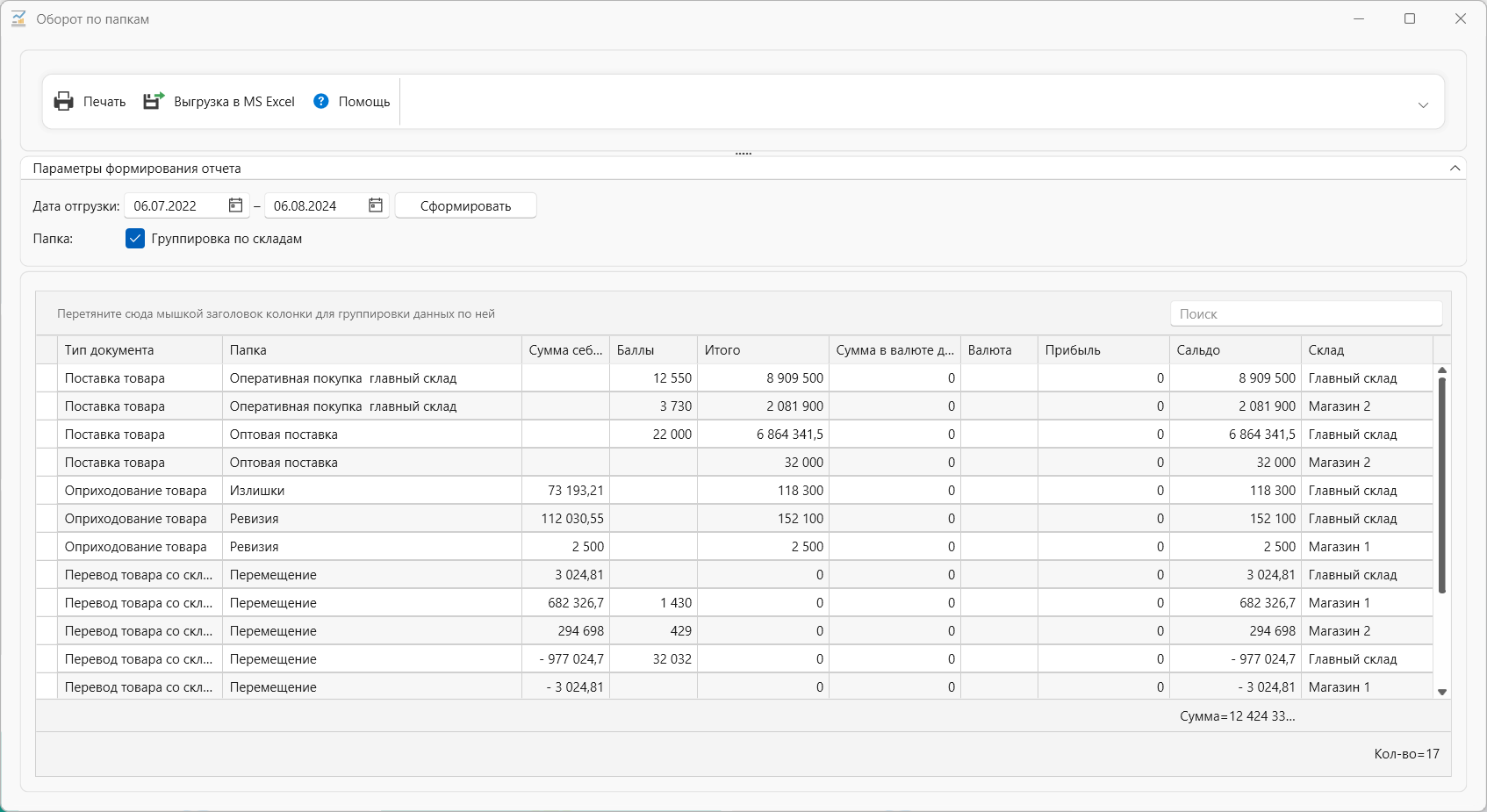Select Итого cell 118 300

(x=763, y=491)
